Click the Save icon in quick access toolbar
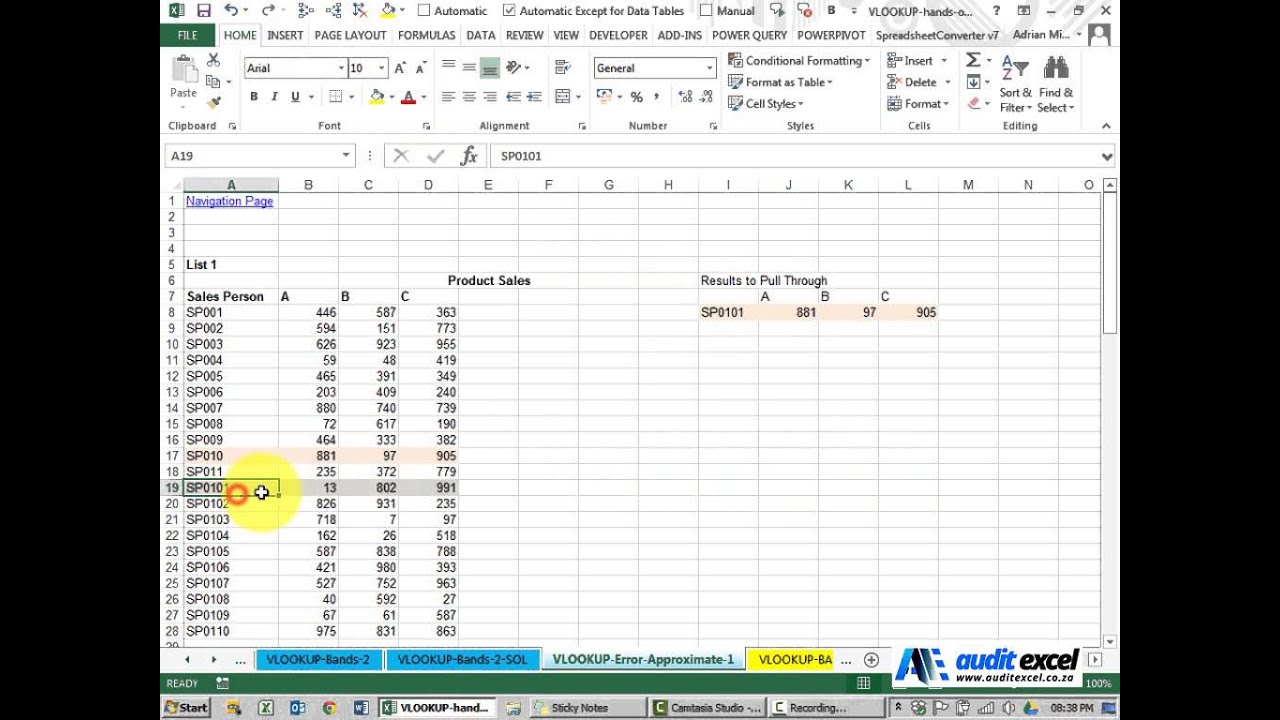This screenshot has width=1280, height=720. tap(204, 10)
